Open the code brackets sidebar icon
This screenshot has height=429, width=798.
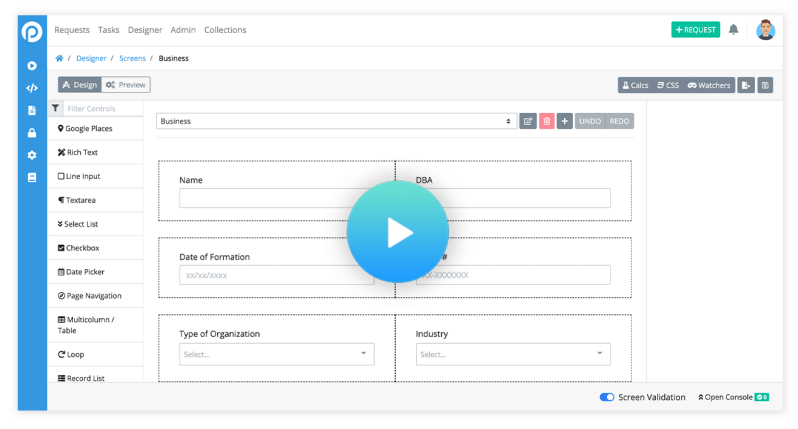[x=32, y=88]
